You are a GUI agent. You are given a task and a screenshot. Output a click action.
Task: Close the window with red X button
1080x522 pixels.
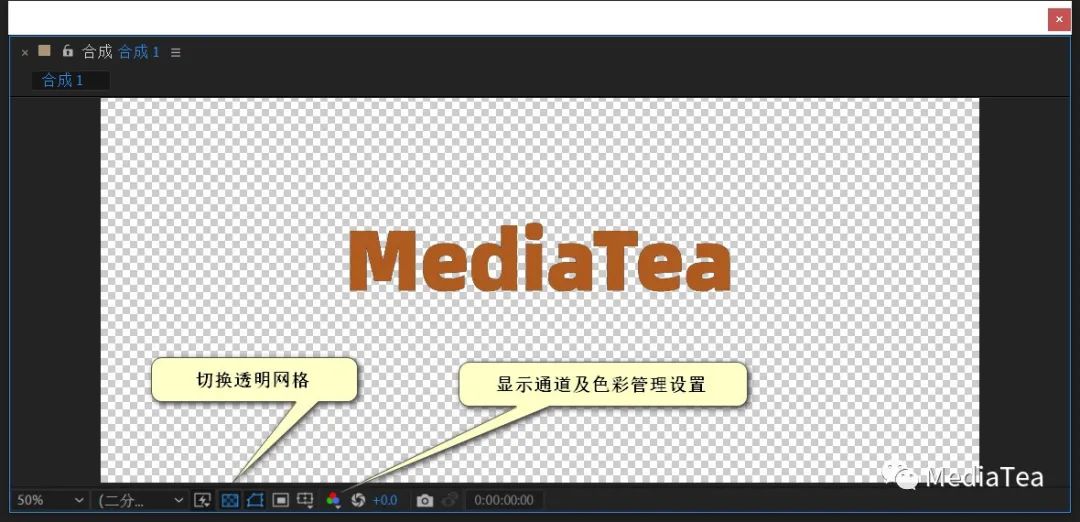[1059, 19]
